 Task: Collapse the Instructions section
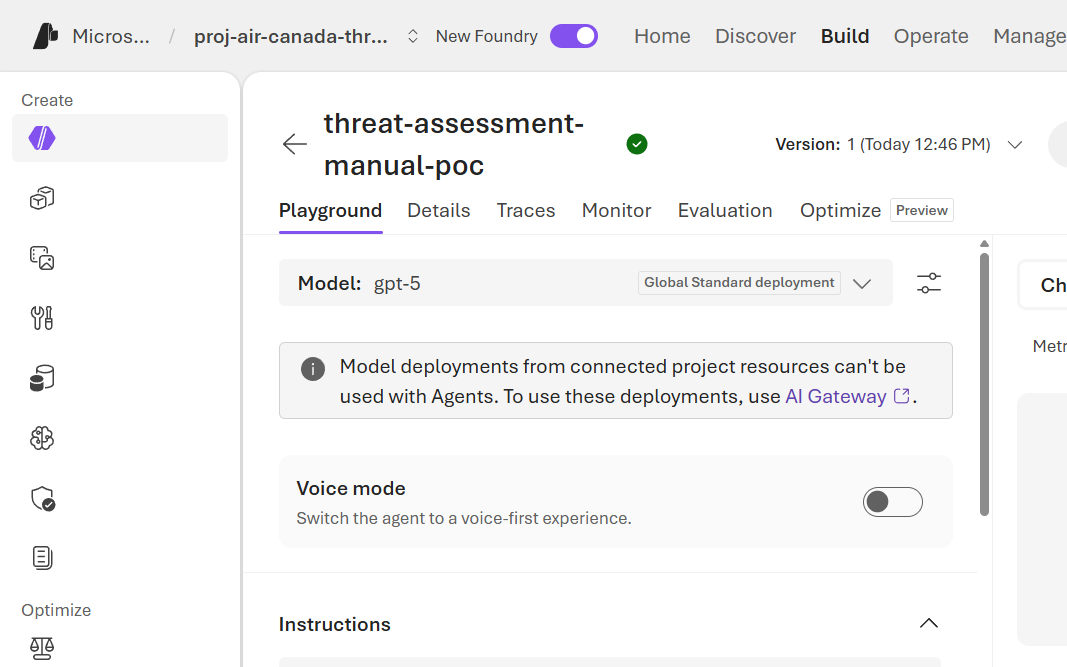click(x=929, y=623)
